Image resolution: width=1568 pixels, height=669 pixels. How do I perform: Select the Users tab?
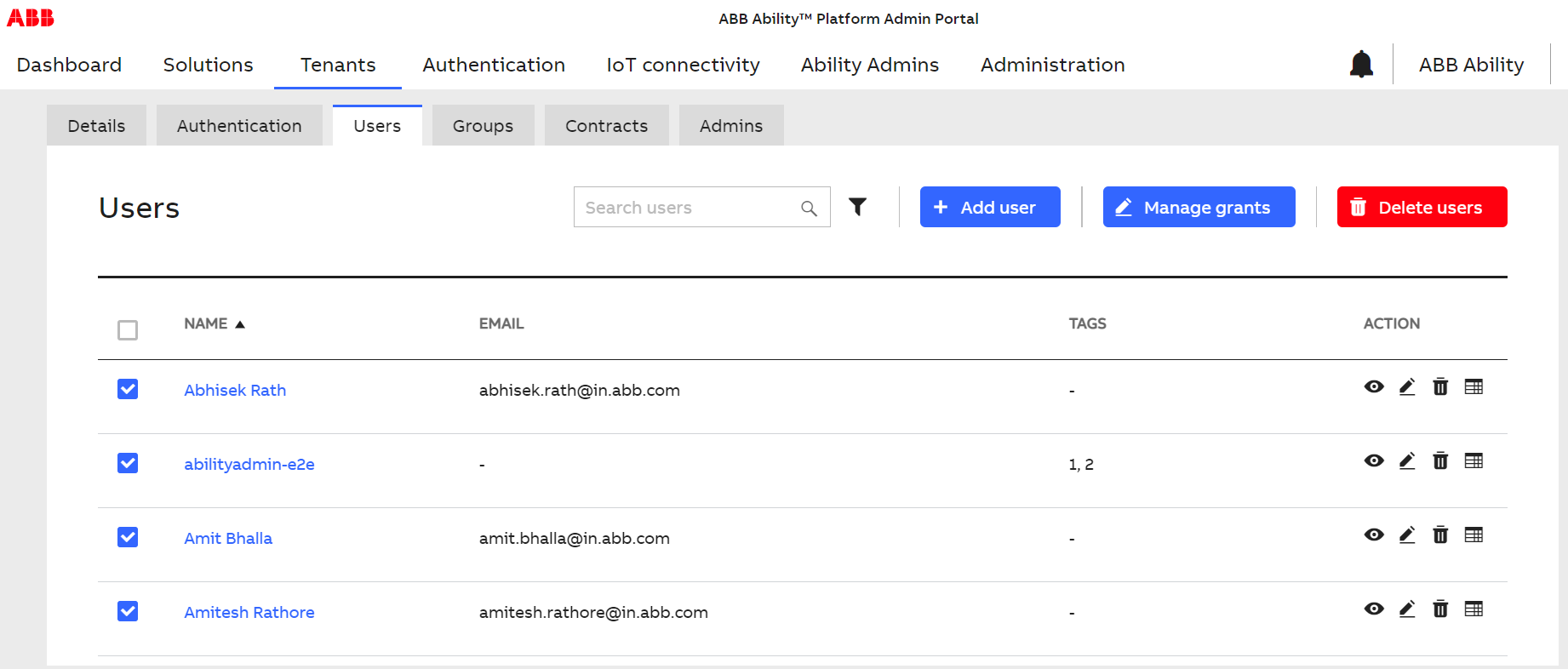[377, 125]
